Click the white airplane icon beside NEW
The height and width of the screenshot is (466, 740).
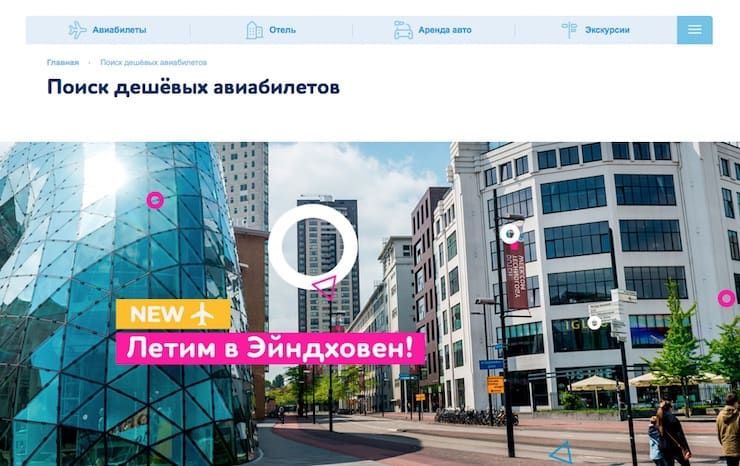coord(202,314)
